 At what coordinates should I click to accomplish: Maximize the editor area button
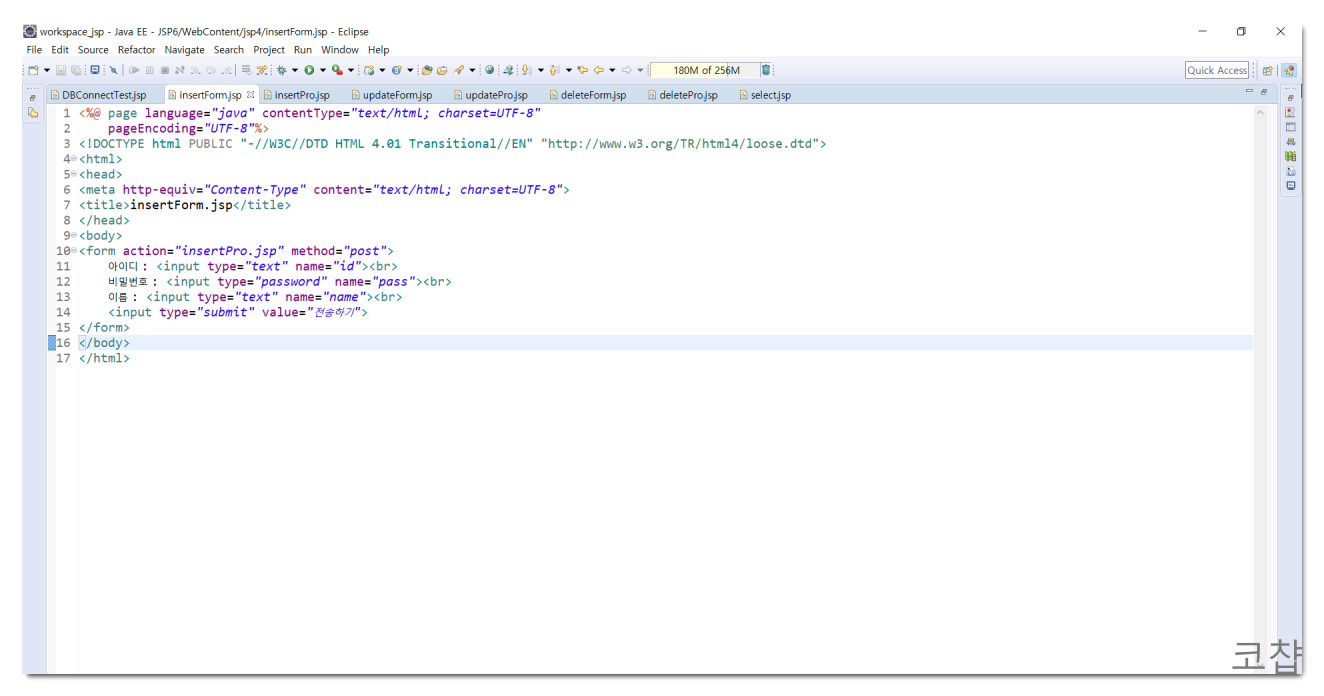[1264, 91]
